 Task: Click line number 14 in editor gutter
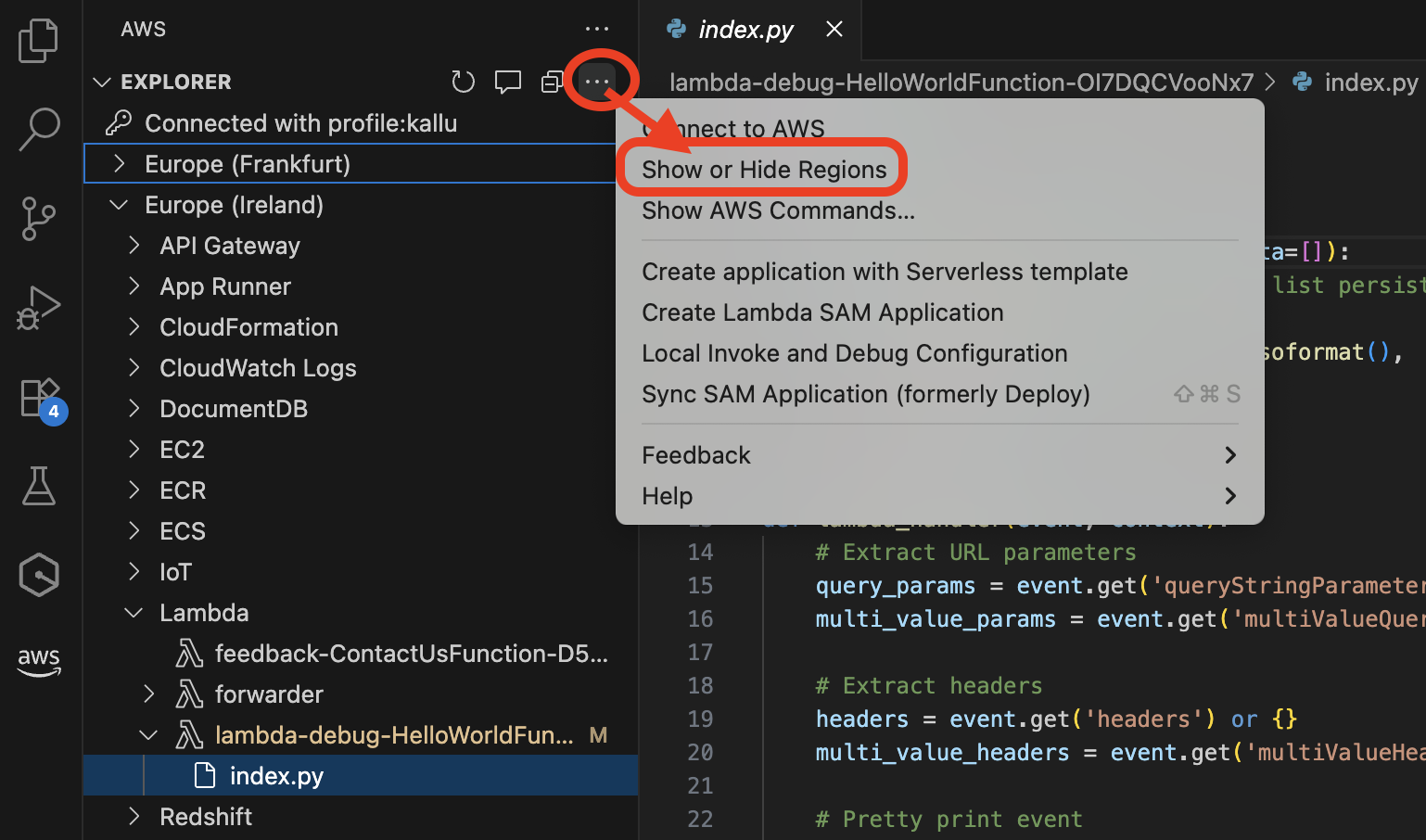700,553
